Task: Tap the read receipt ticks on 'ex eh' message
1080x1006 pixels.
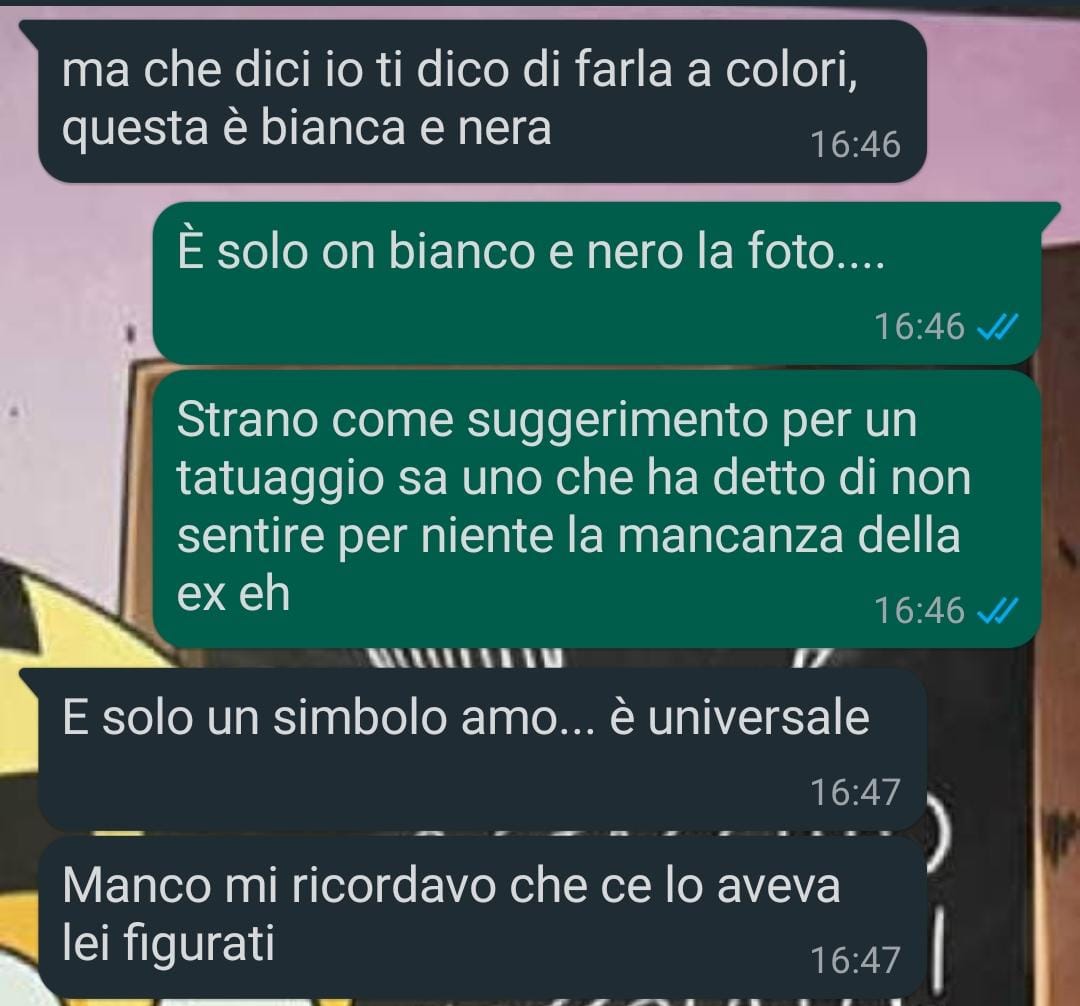Action: click(x=997, y=610)
